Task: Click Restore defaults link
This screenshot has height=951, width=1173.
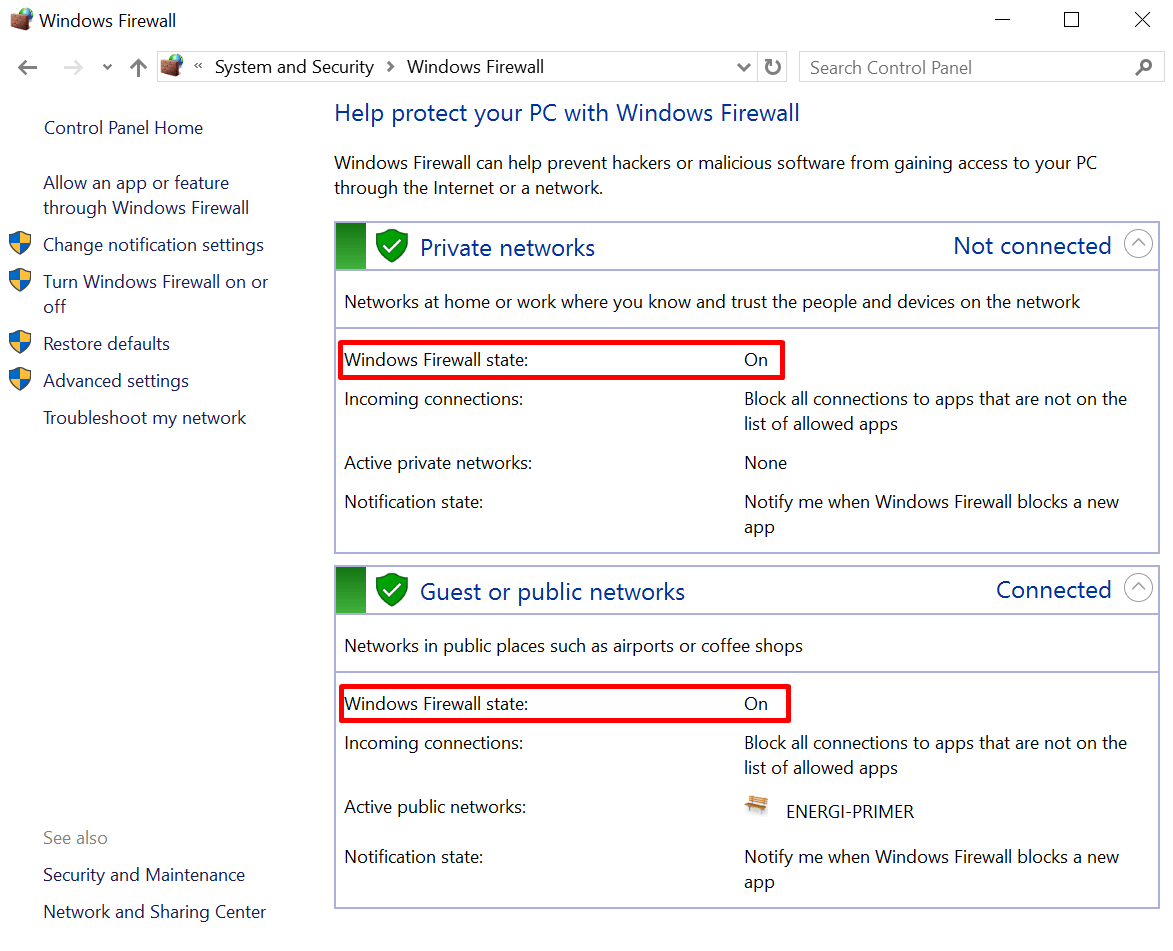Action: pos(106,343)
